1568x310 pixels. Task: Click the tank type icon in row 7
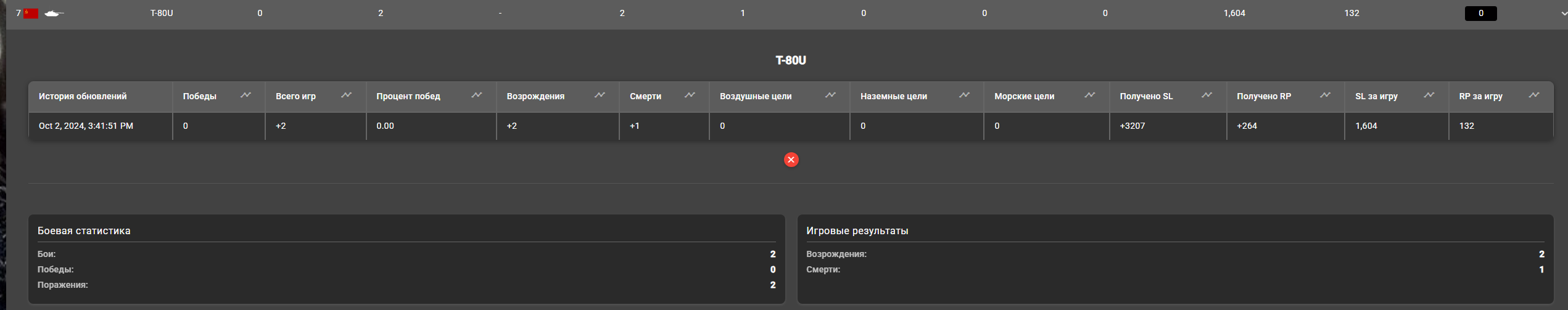point(54,13)
